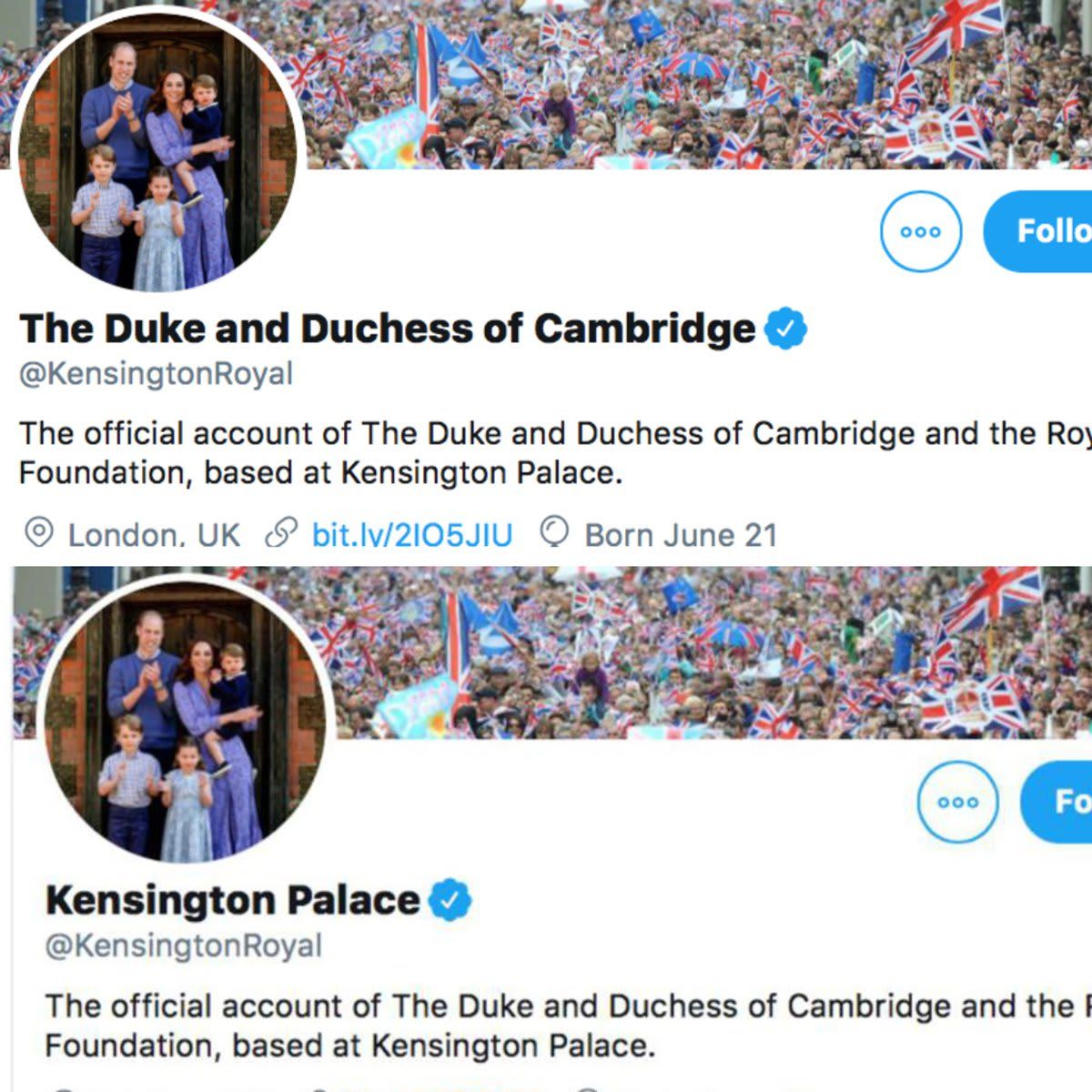
Task: Click the birthday balloon icon
Action: click(x=554, y=533)
